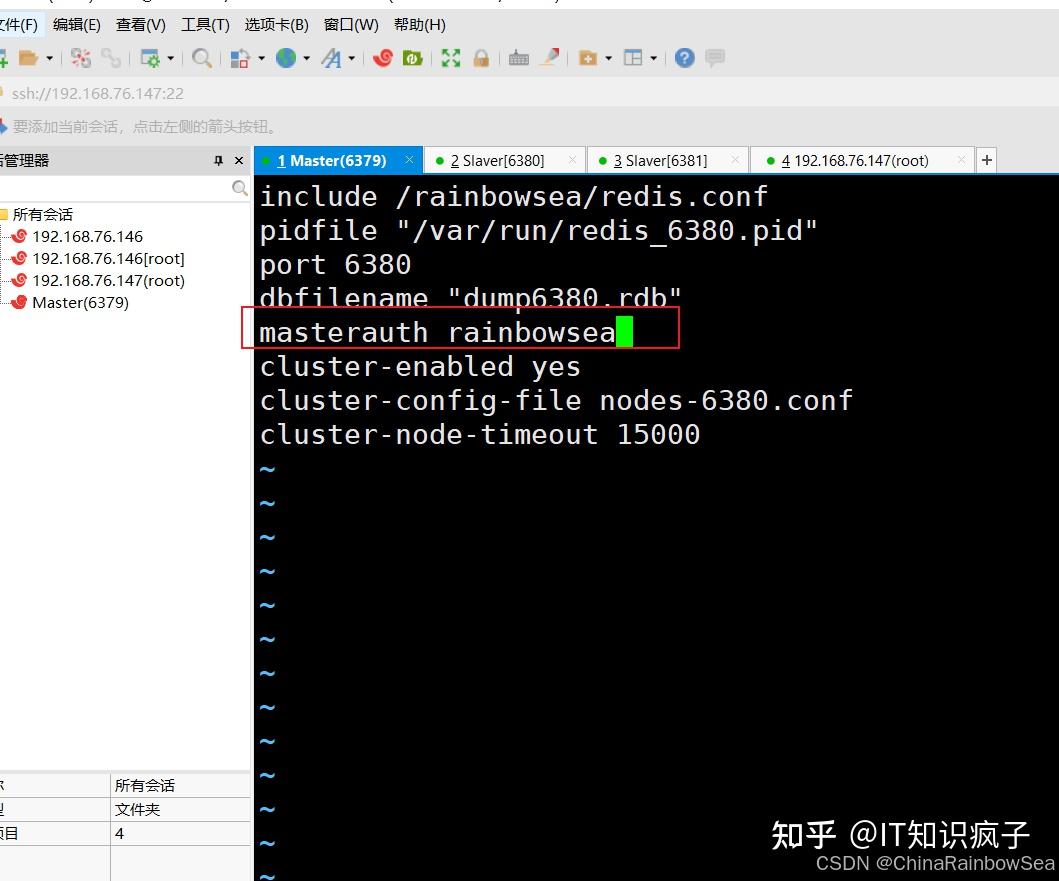The height and width of the screenshot is (881, 1059).
Task: Expand the window layout dropdown
Action: tap(654, 57)
